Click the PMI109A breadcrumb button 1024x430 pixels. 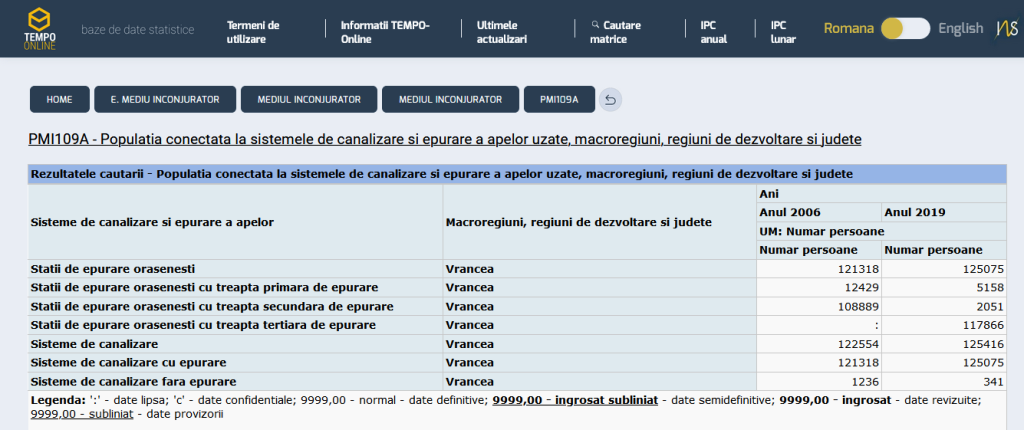559,99
